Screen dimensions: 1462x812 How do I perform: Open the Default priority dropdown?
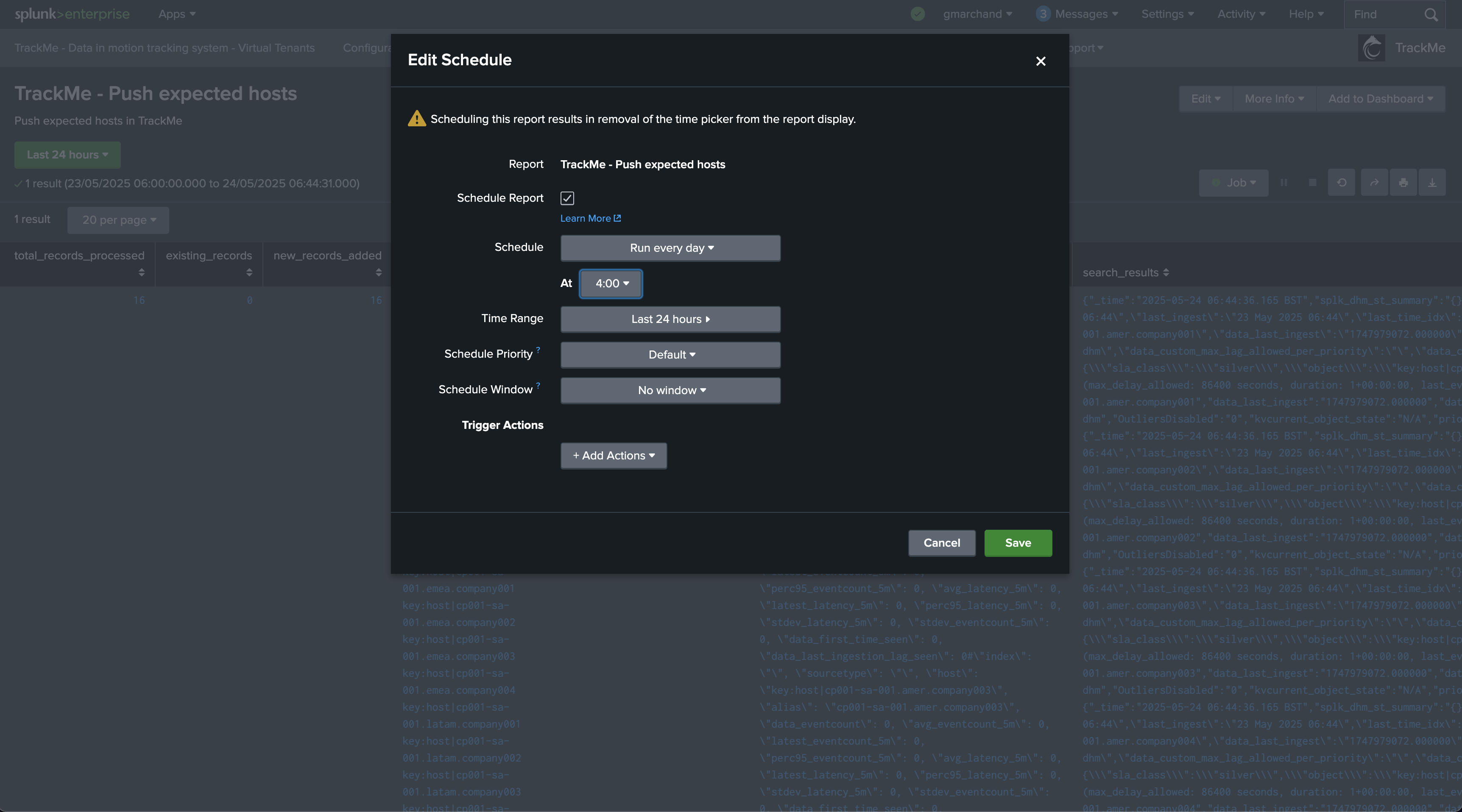[670, 355]
